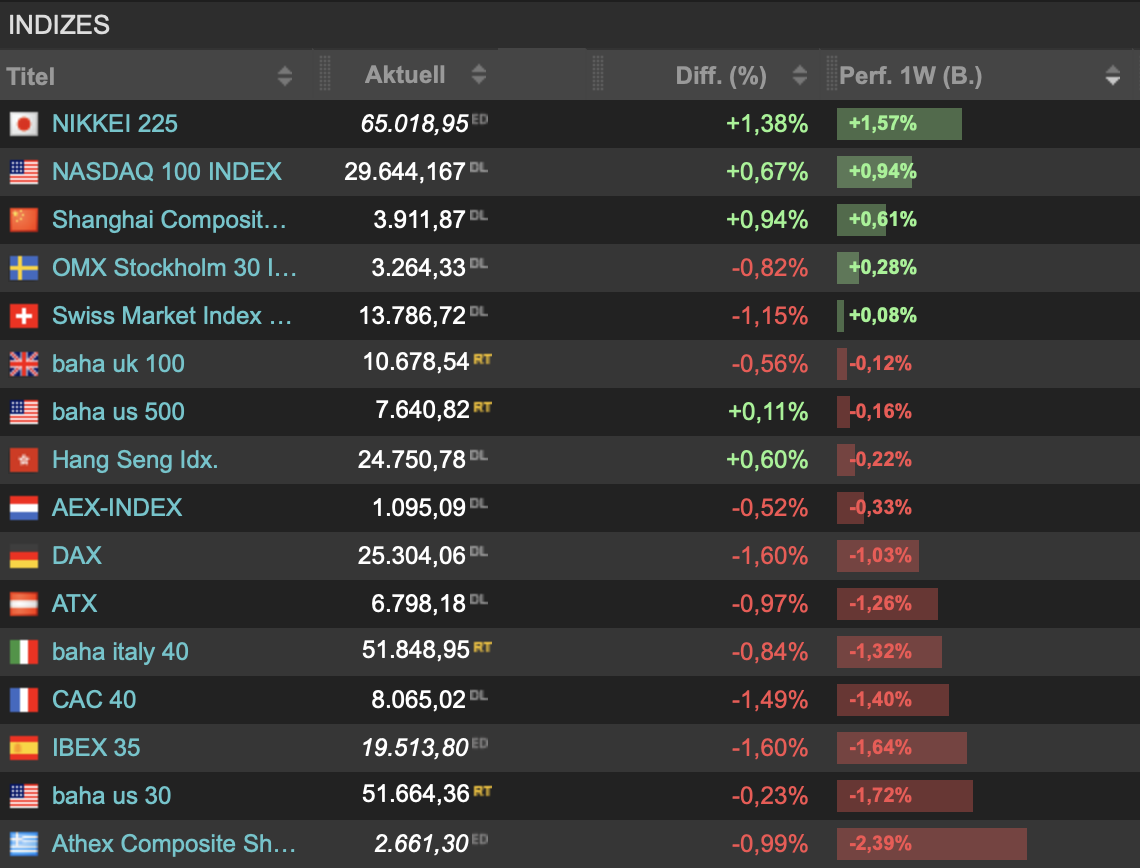Screen dimensions: 1140x868
Task: Open the IBEX 35 index link
Action: (96, 747)
